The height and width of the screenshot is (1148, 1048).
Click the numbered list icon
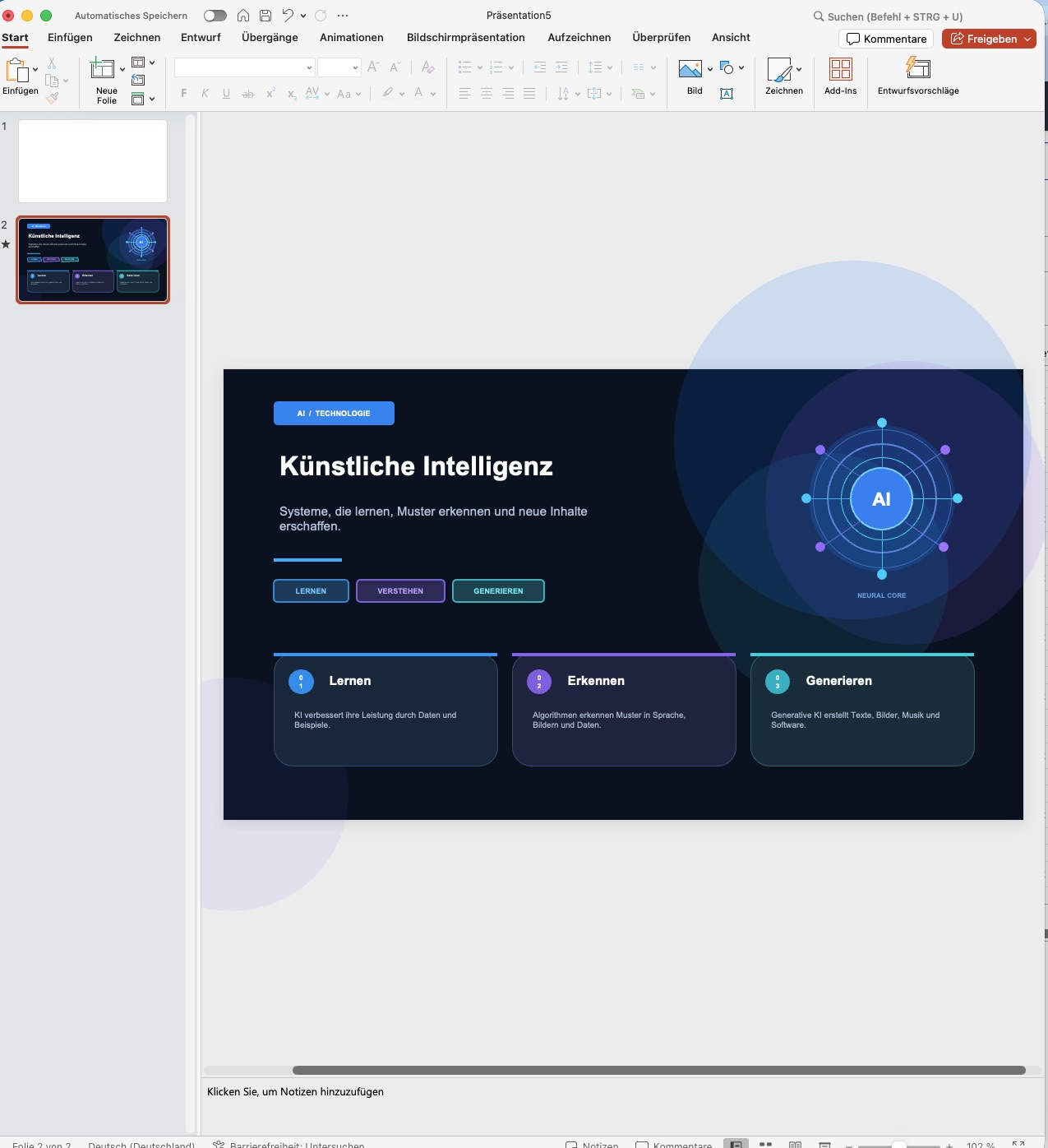496,67
